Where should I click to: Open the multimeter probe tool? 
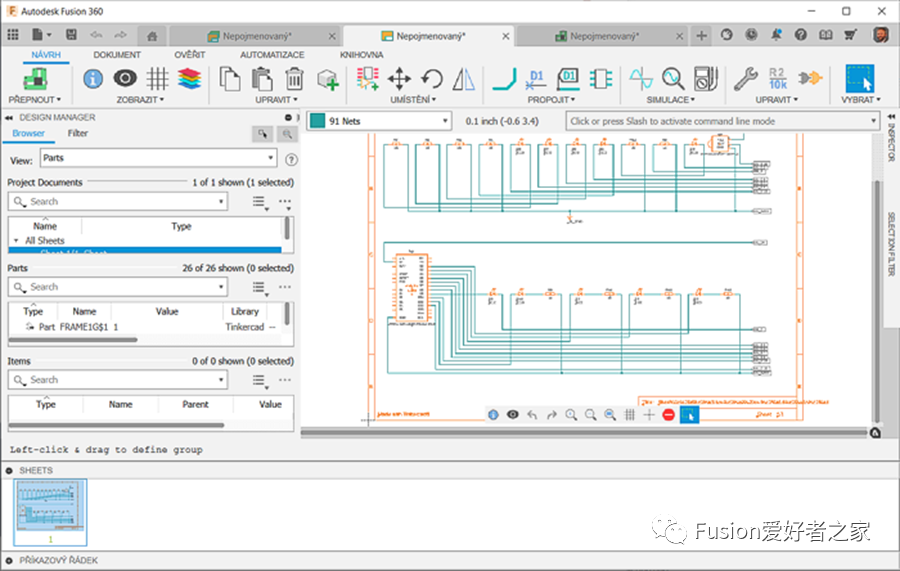pyautogui.click(x=704, y=79)
